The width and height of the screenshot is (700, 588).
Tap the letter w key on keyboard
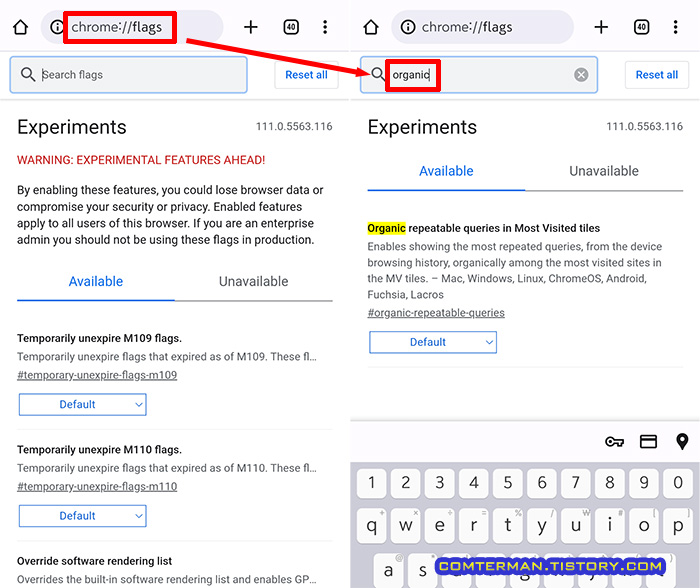click(x=405, y=525)
